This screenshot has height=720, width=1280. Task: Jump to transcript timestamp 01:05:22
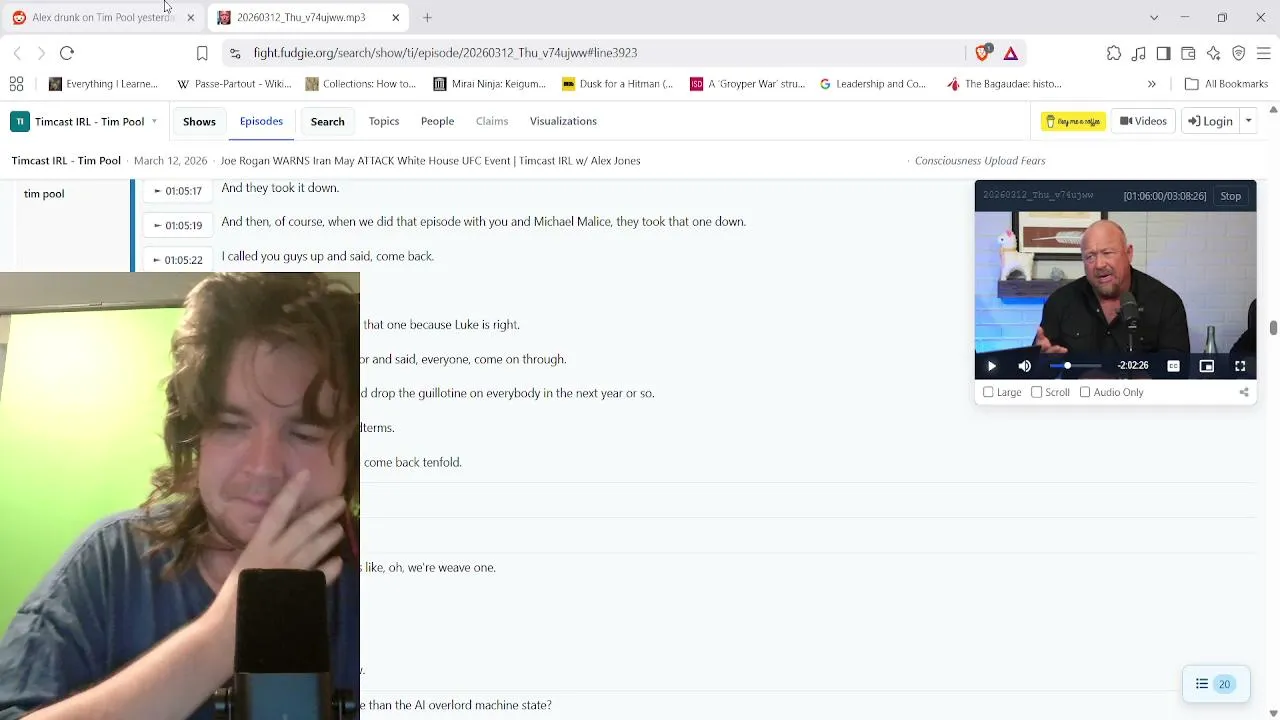coord(178,260)
